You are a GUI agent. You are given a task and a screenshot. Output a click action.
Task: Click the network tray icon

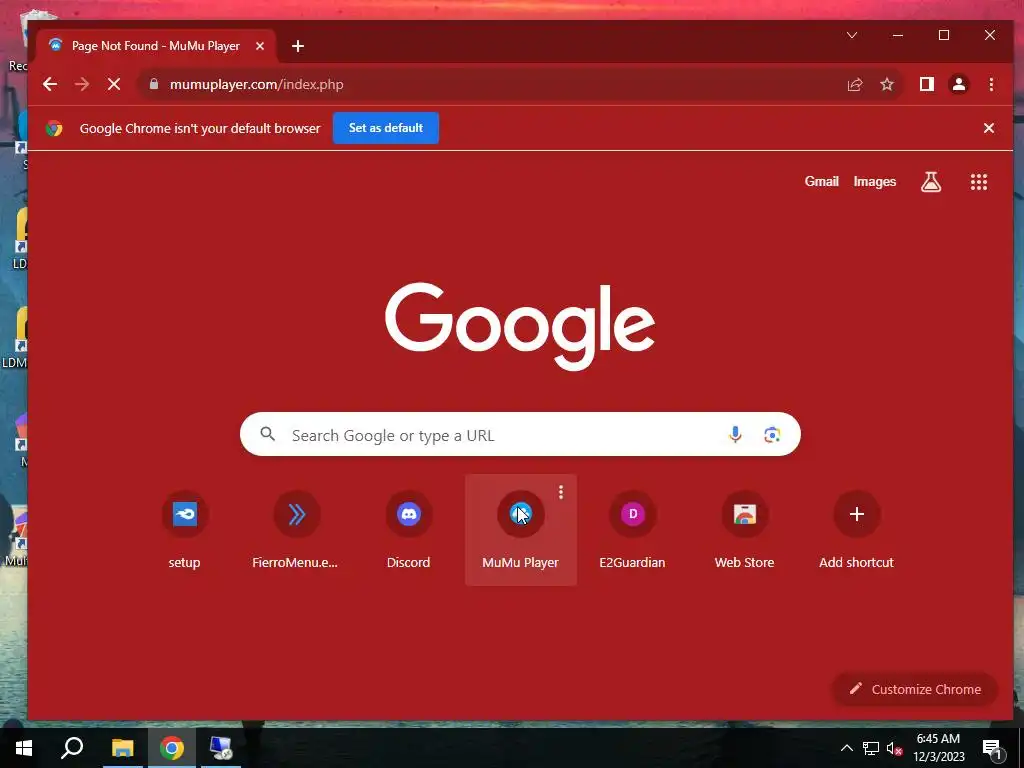(871, 748)
